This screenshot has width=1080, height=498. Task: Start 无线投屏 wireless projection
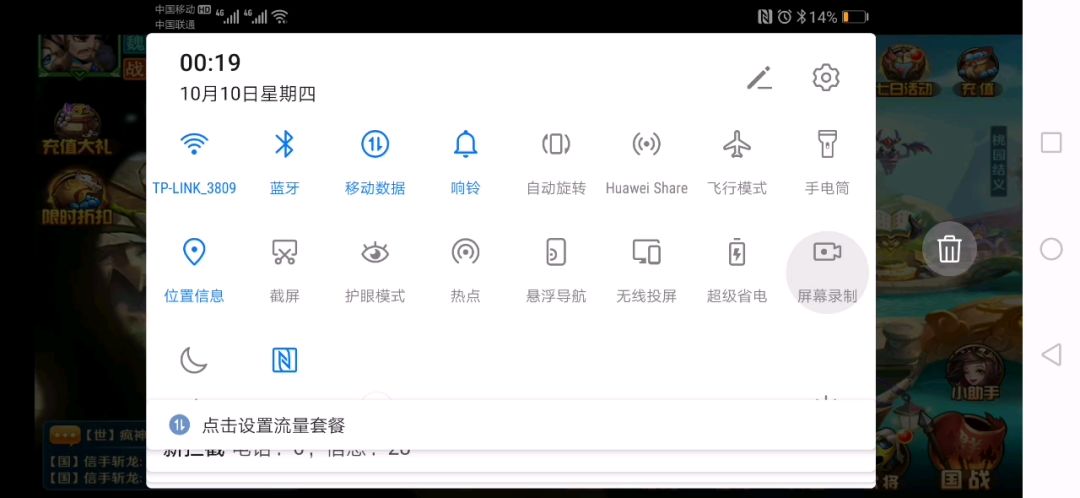coord(646,271)
